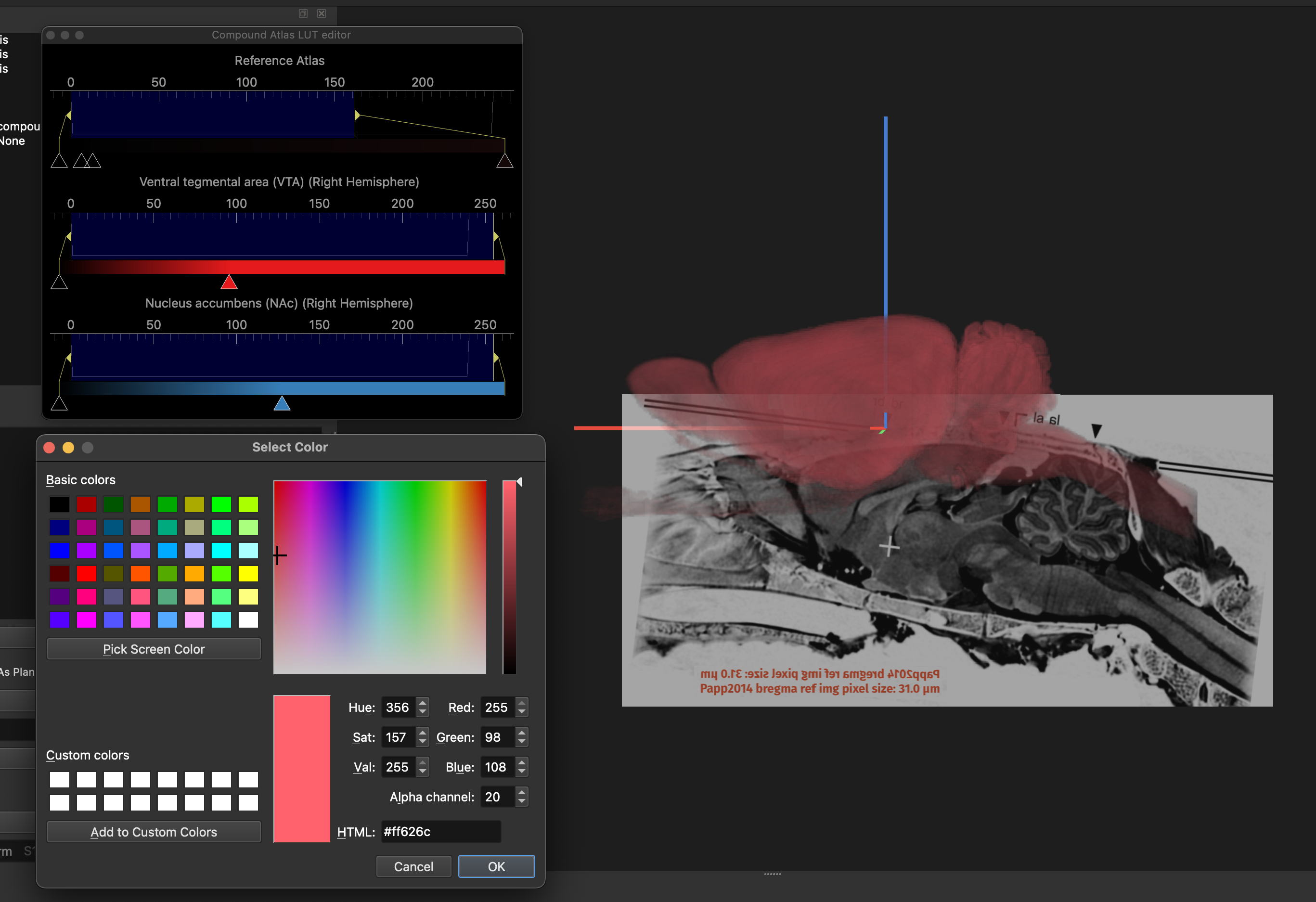Screen dimensions: 1316x902
Task: Click the leftmost Reference Atlas gradient triangle
Action: 60,161
